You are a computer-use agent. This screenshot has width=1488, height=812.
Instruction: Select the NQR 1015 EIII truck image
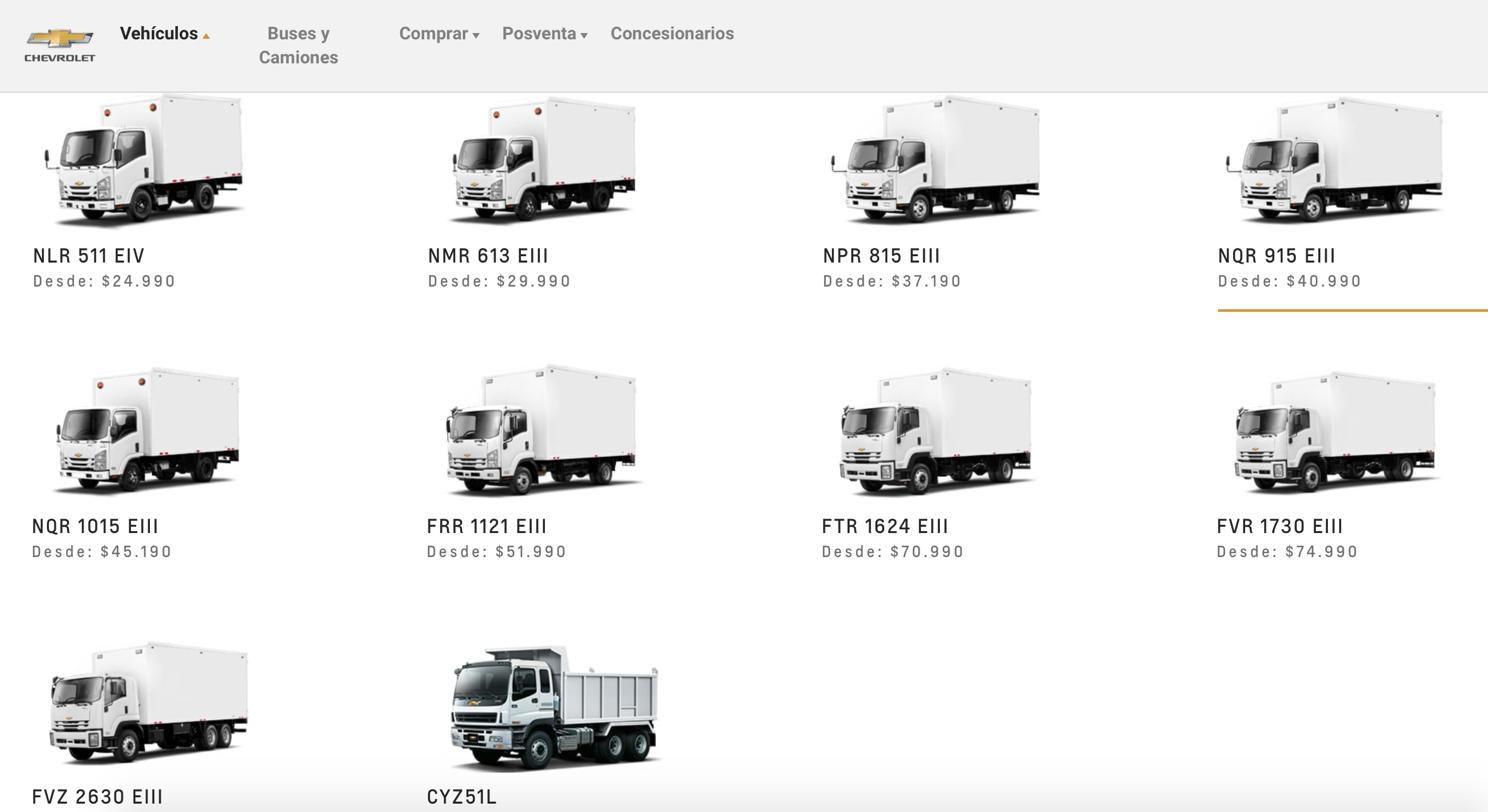[147, 431]
